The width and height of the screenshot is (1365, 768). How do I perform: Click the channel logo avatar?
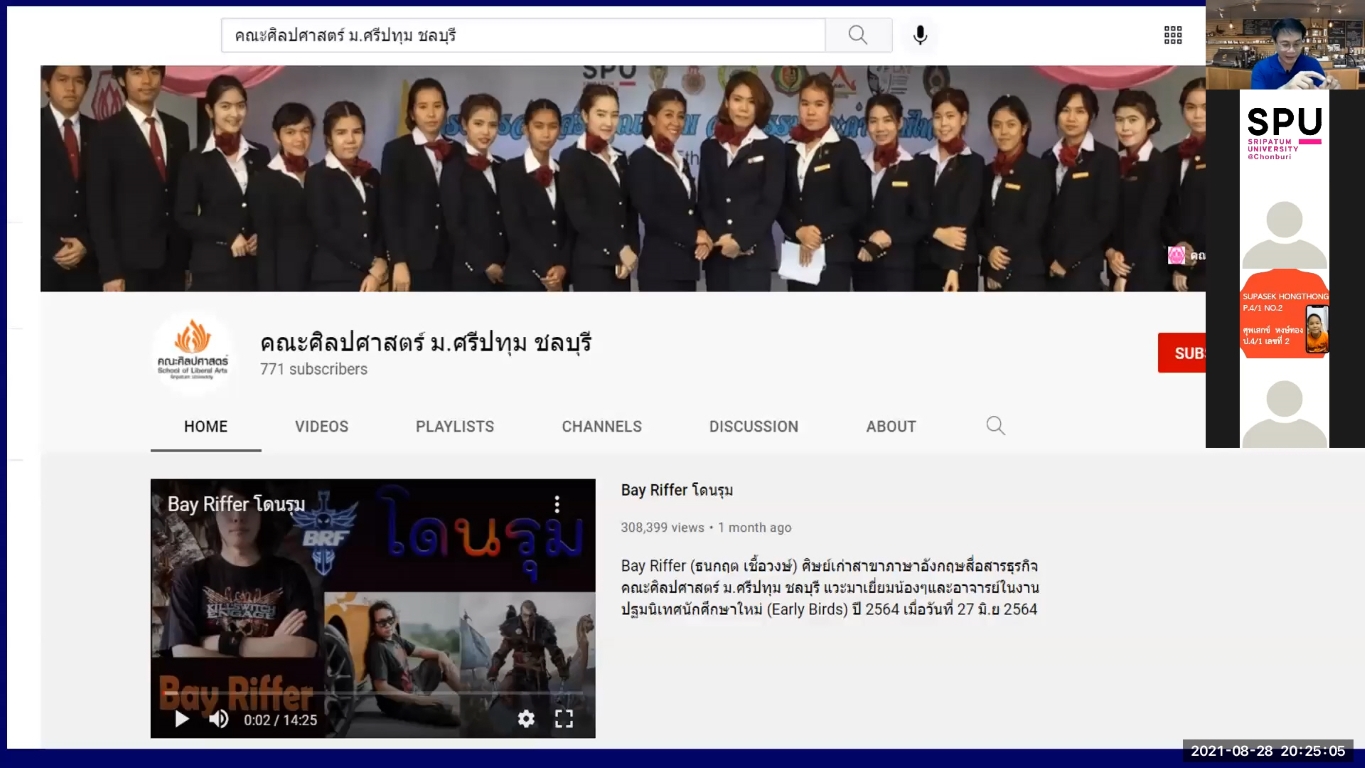pos(192,352)
